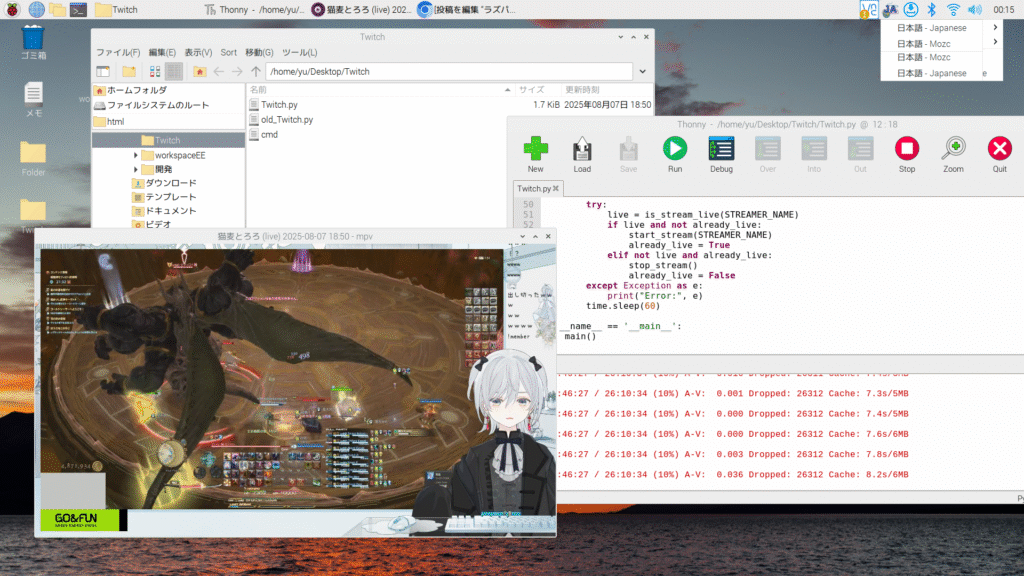This screenshot has width=1024, height=576.
Task: Select the メモ desktop file icon
Action: point(33,100)
